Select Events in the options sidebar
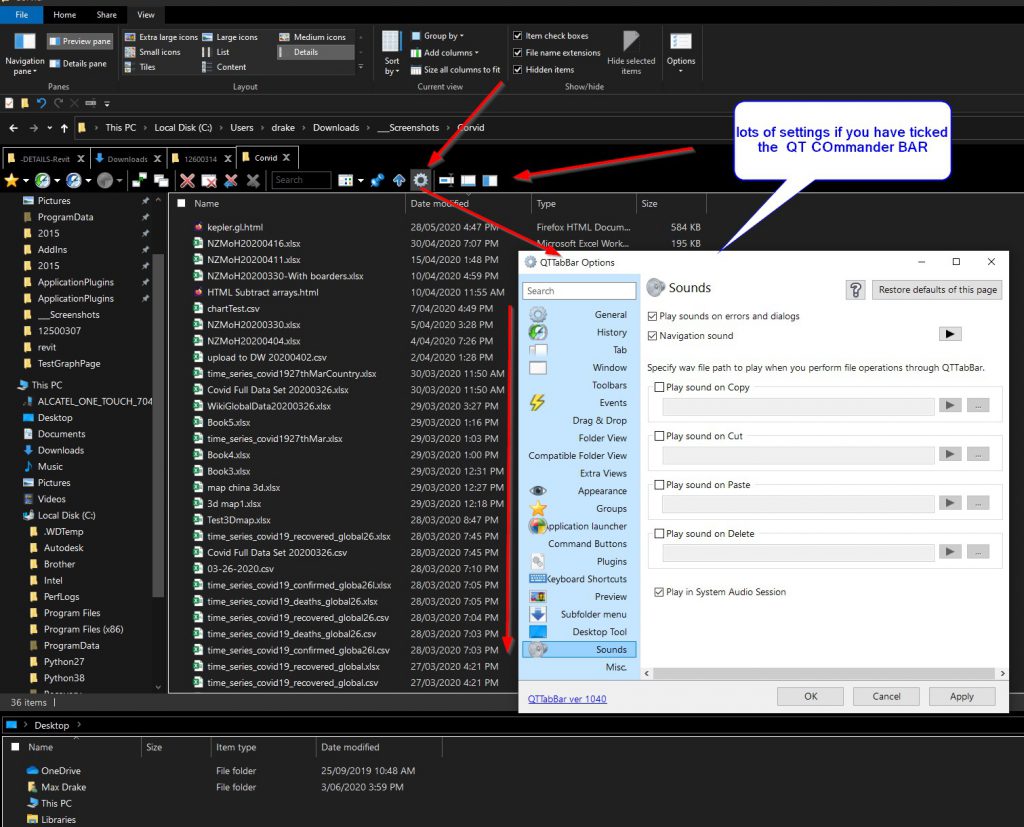This screenshot has width=1024, height=827. (x=612, y=403)
